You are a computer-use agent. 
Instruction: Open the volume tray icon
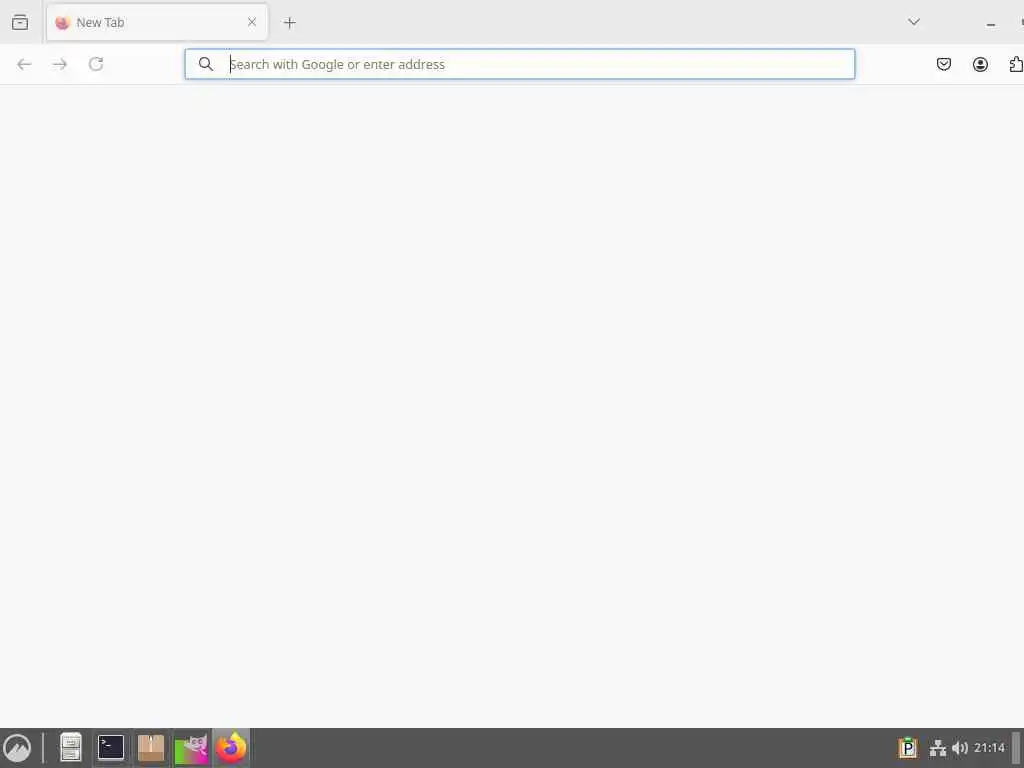[959, 748]
